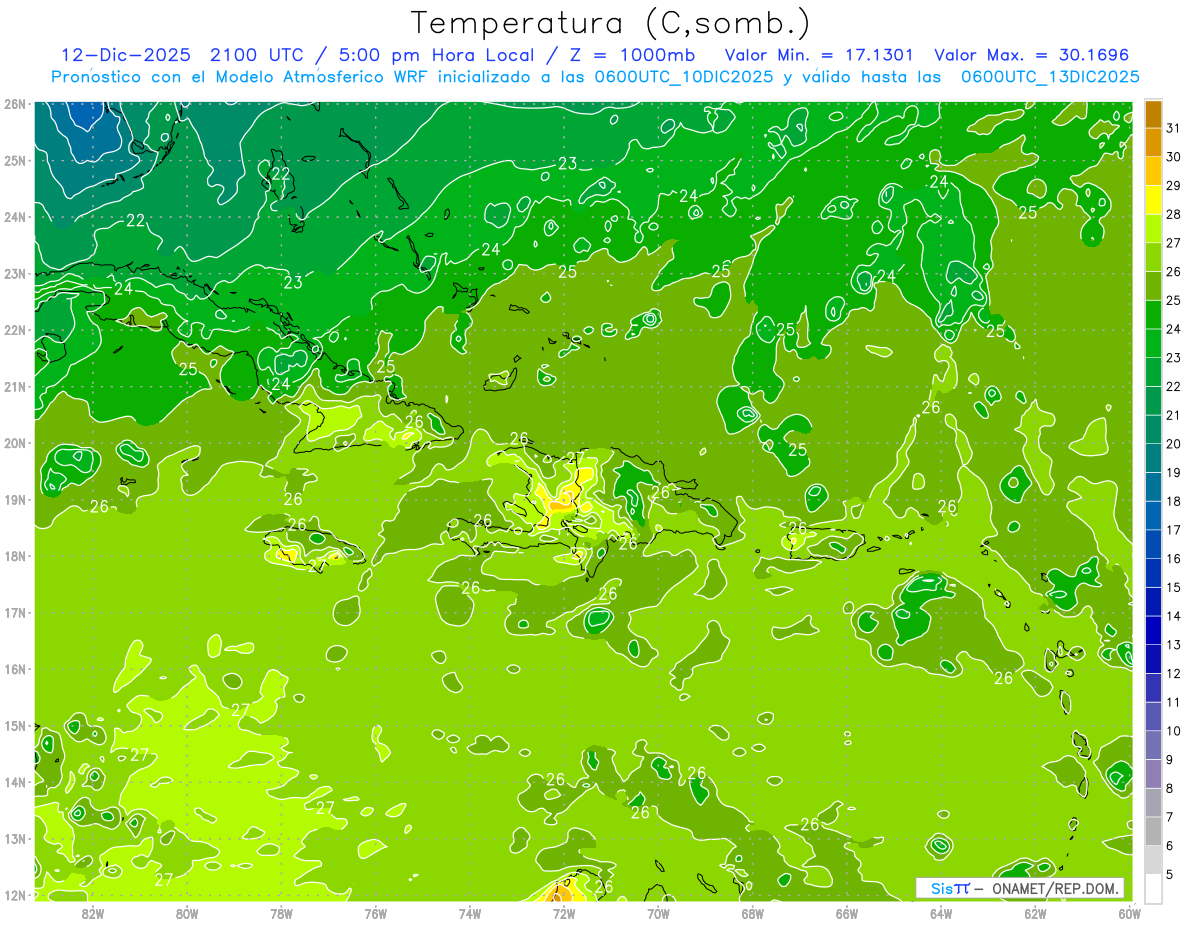Click the "Z = 1000mb" level text
Screen dimensions: 1200x927
point(634,55)
